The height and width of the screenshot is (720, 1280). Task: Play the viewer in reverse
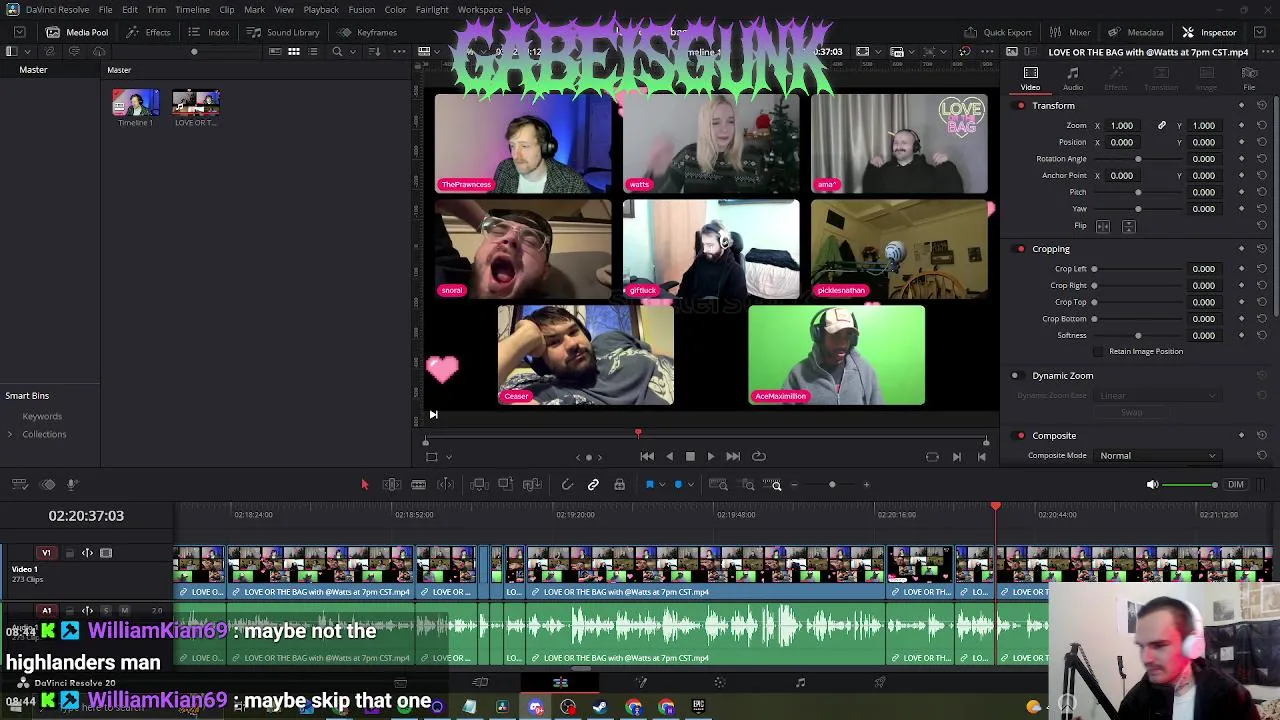pos(669,456)
